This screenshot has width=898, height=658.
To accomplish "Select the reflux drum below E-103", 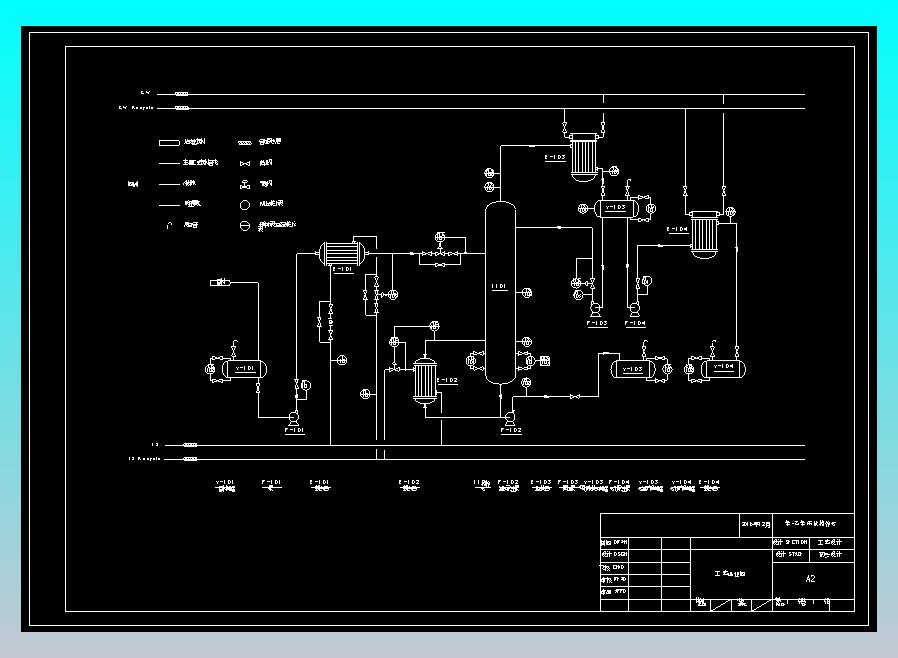I will click(x=616, y=208).
